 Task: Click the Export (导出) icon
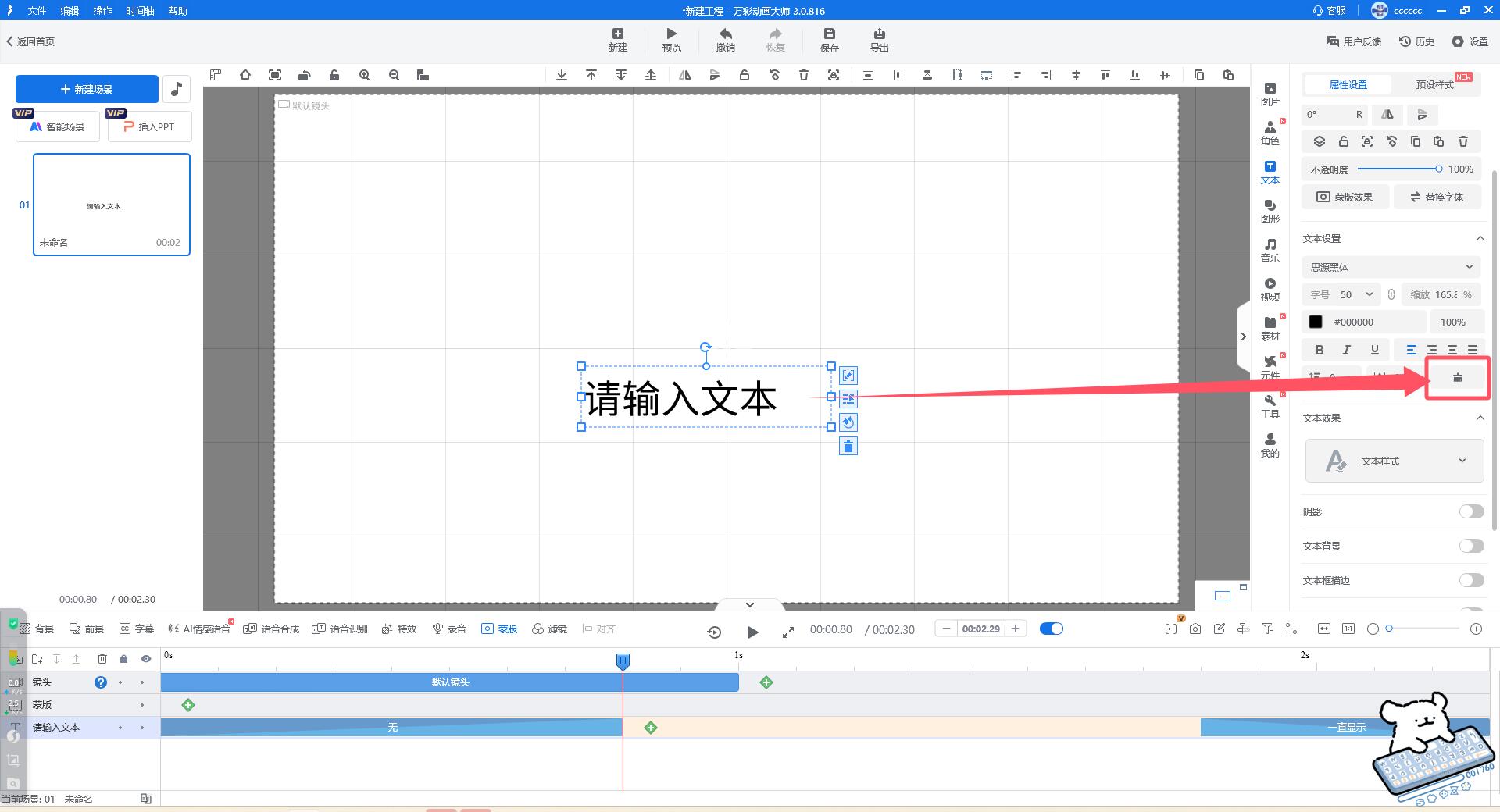[879, 34]
